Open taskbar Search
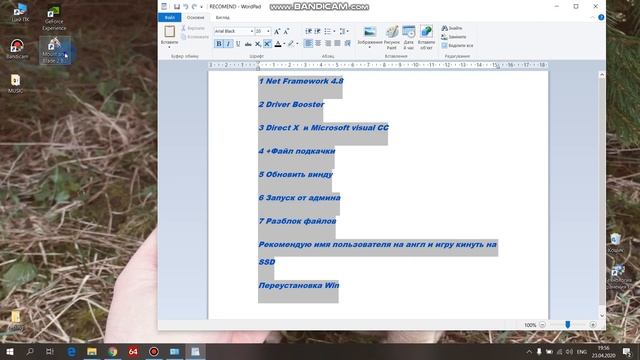The image size is (640, 360). [30, 351]
